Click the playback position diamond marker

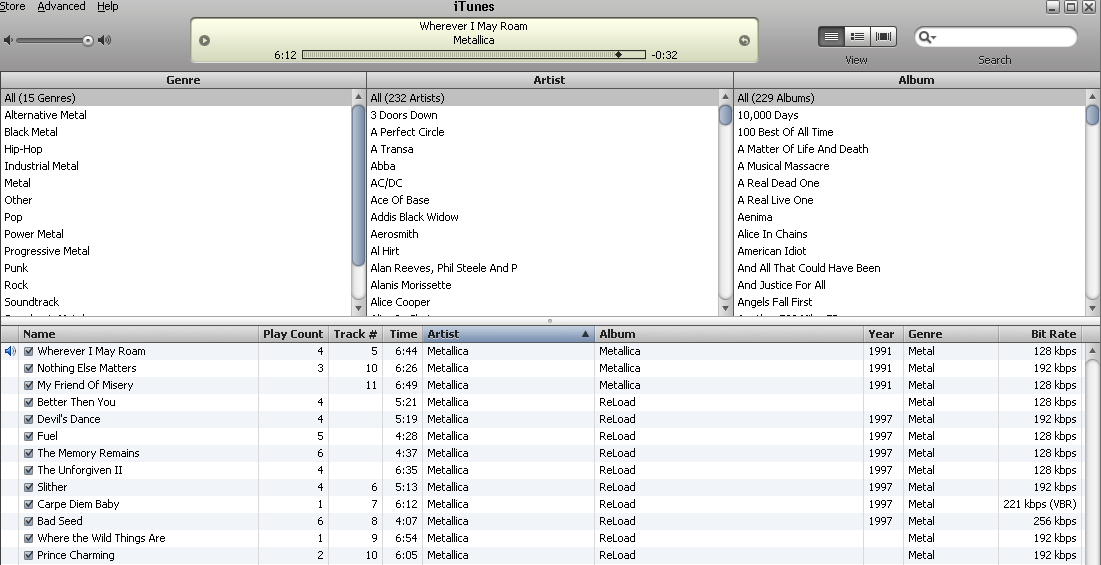[619, 55]
